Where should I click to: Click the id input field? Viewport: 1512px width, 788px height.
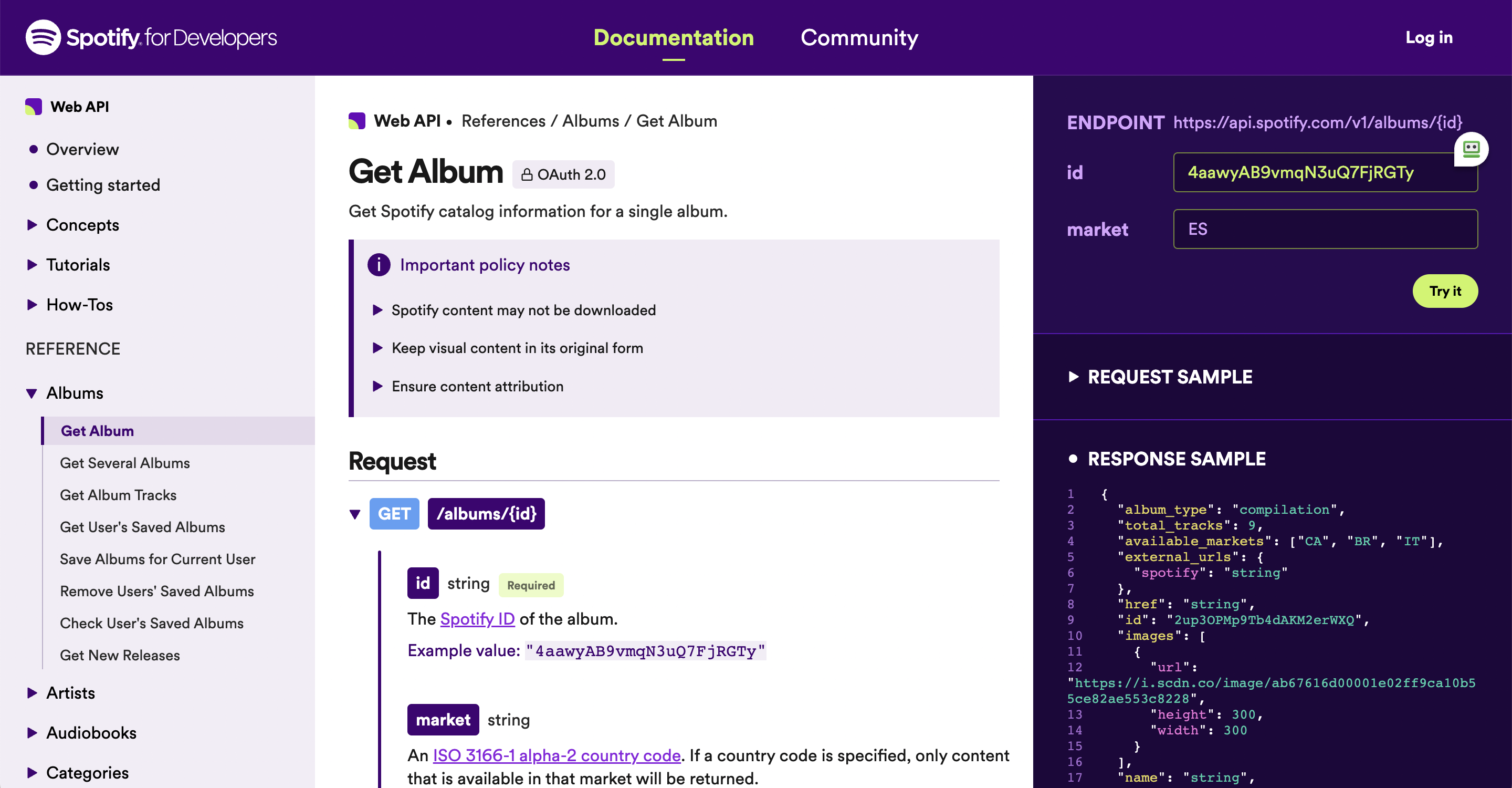tap(1325, 173)
